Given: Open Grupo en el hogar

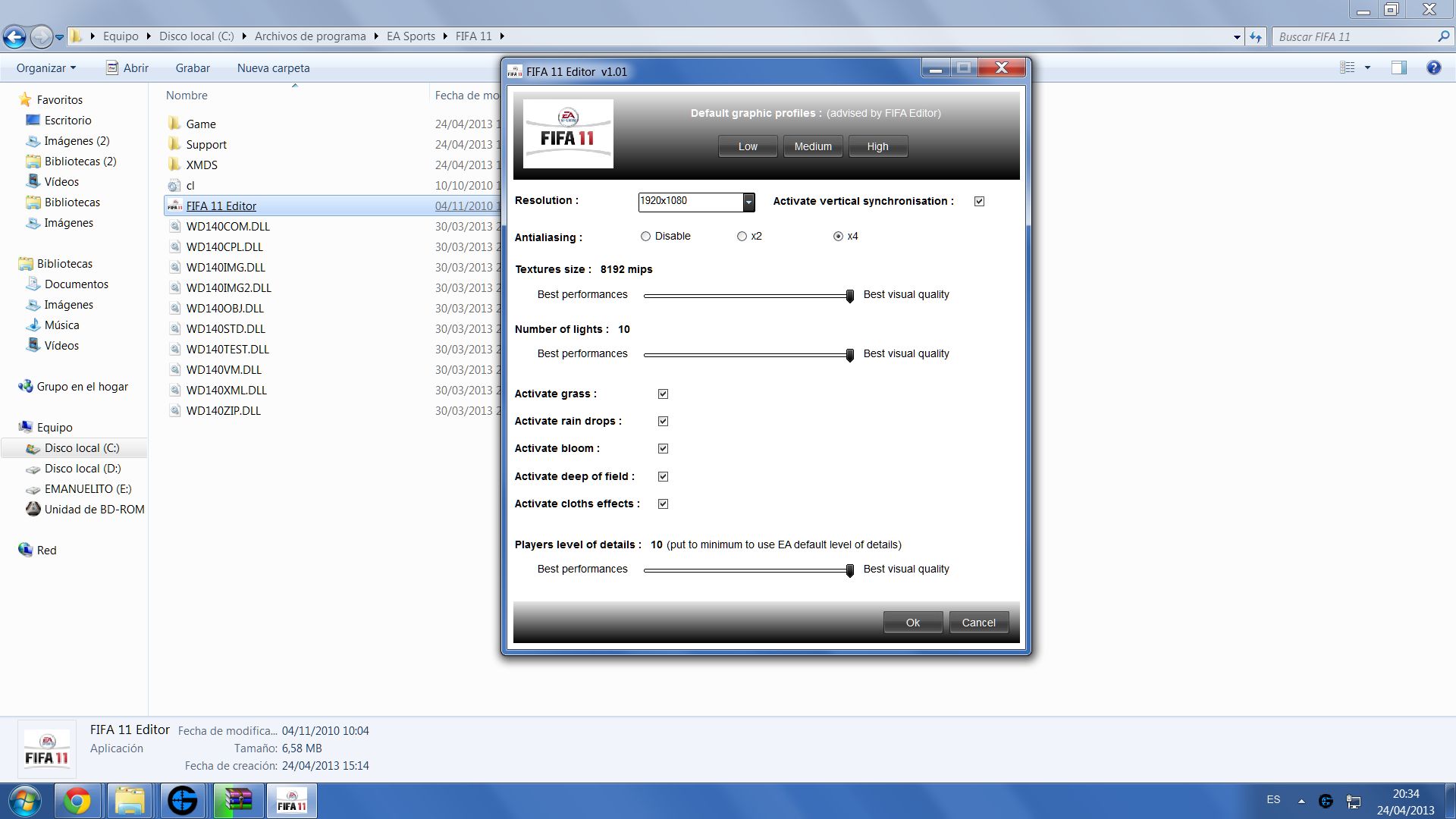Looking at the screenshot, I should coord(82,386).
